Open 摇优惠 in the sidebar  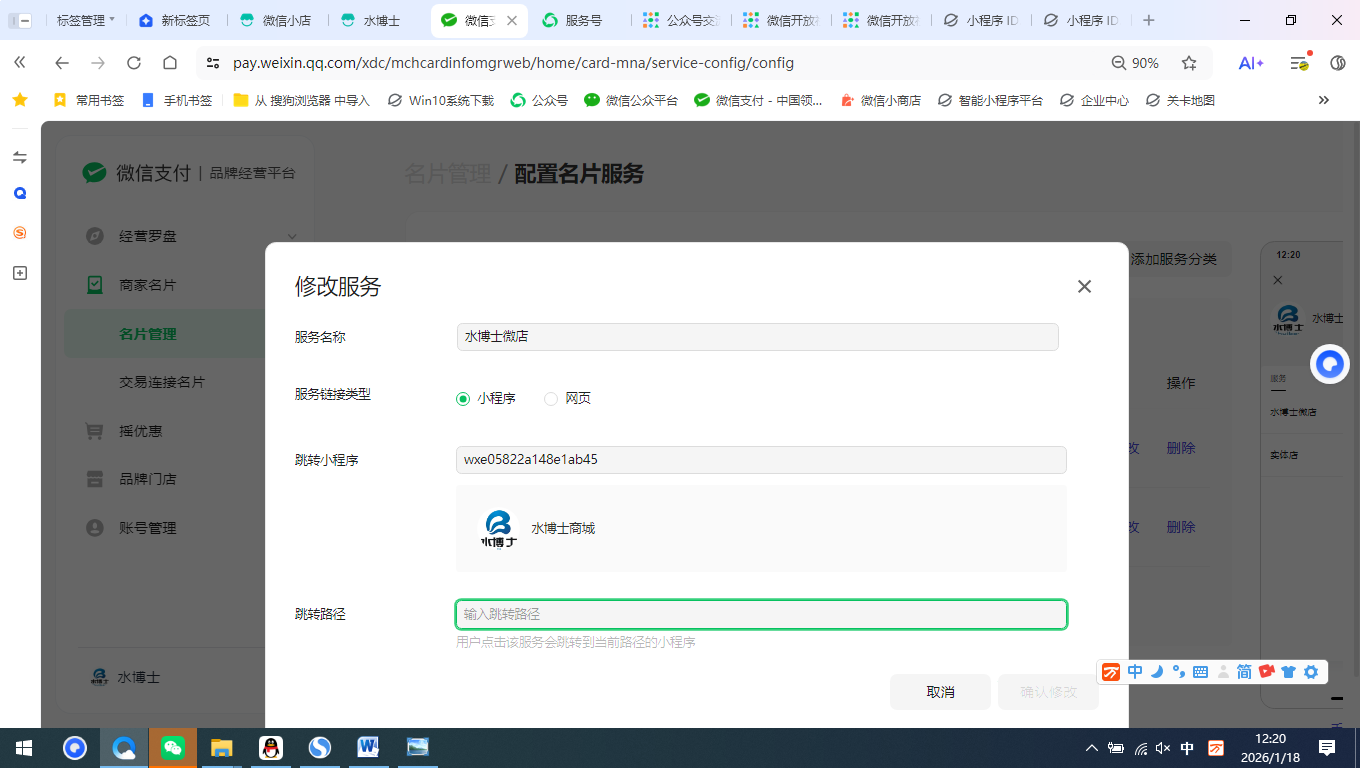click(140, 431)
